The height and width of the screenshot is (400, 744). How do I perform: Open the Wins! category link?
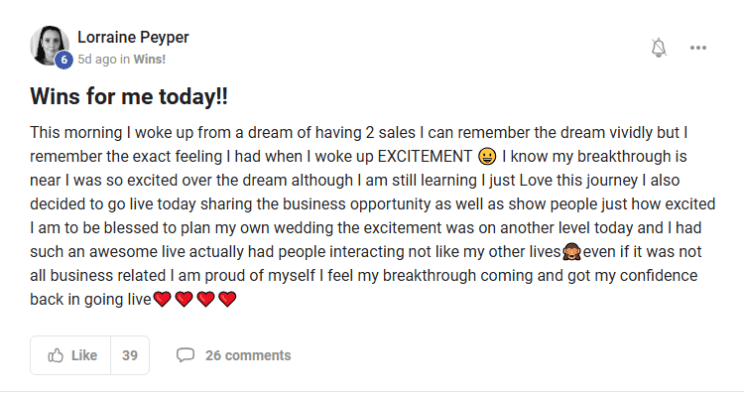coord(149,59)
